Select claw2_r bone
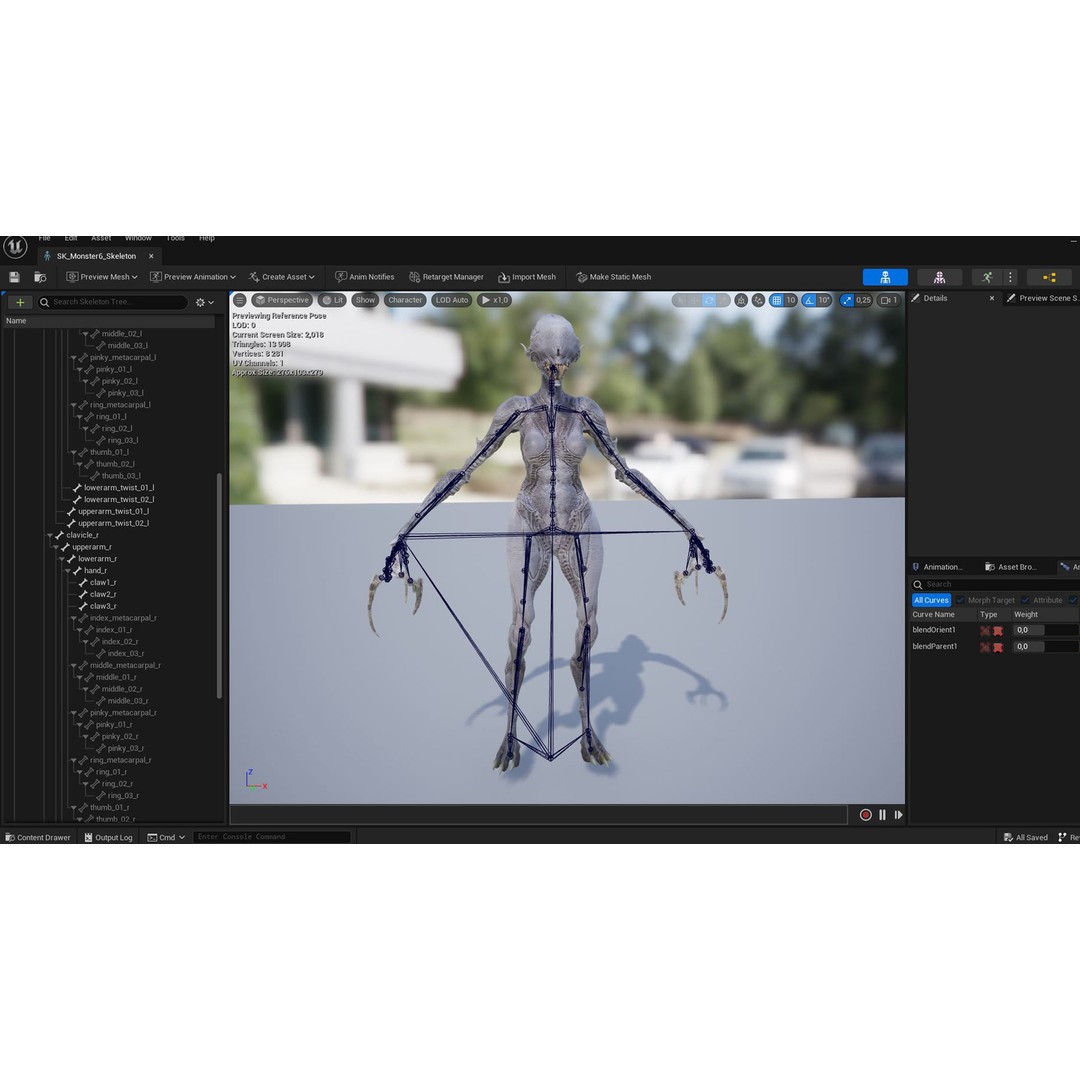 point(103,594)
